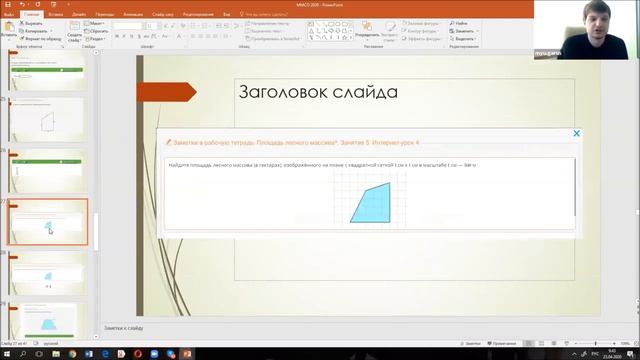Click Shape Effects (Эффекты фигуры)
The image size is (640, 360).
[422, 39]
